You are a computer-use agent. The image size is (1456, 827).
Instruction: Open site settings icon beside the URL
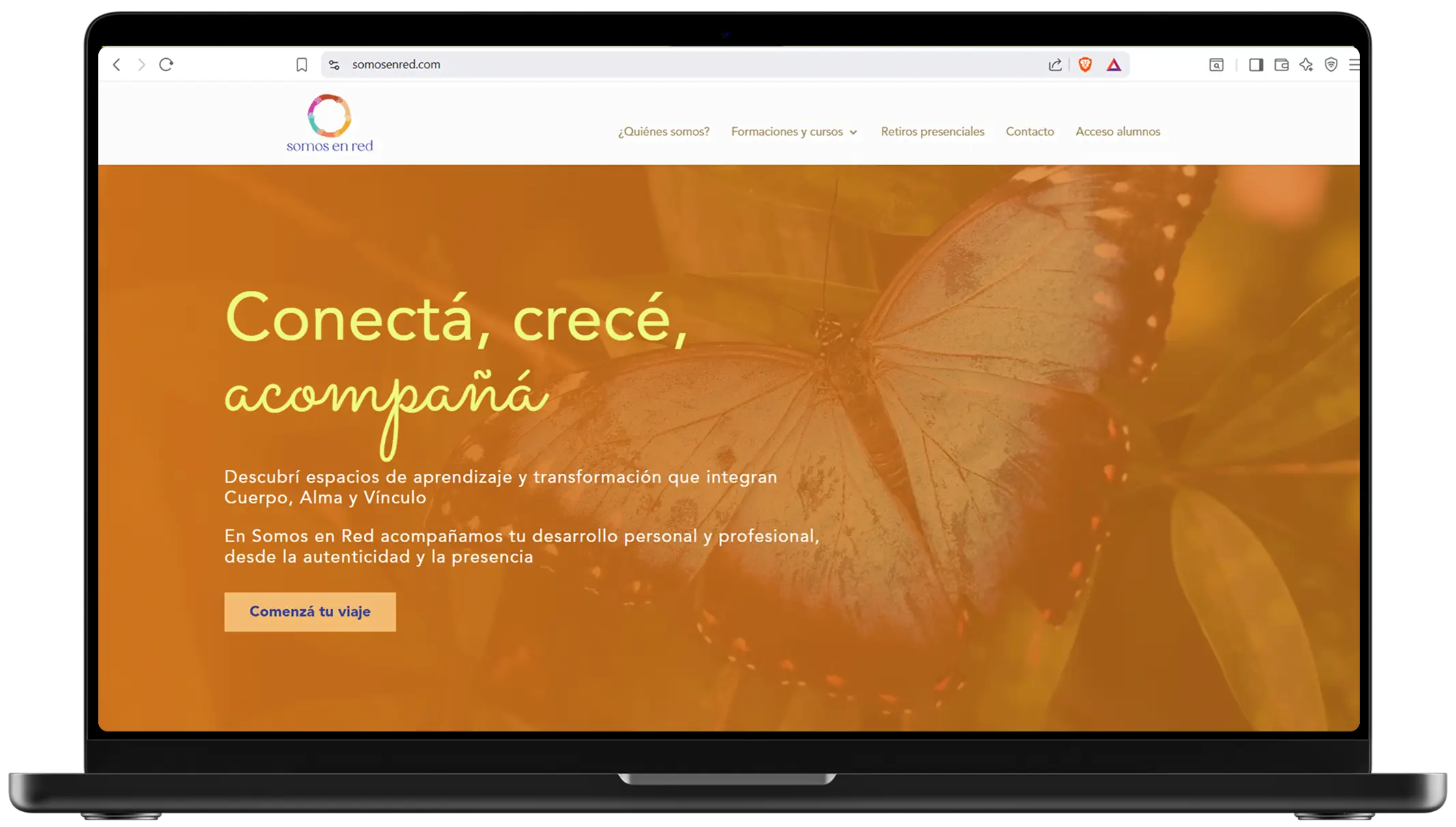pos(334,64)
